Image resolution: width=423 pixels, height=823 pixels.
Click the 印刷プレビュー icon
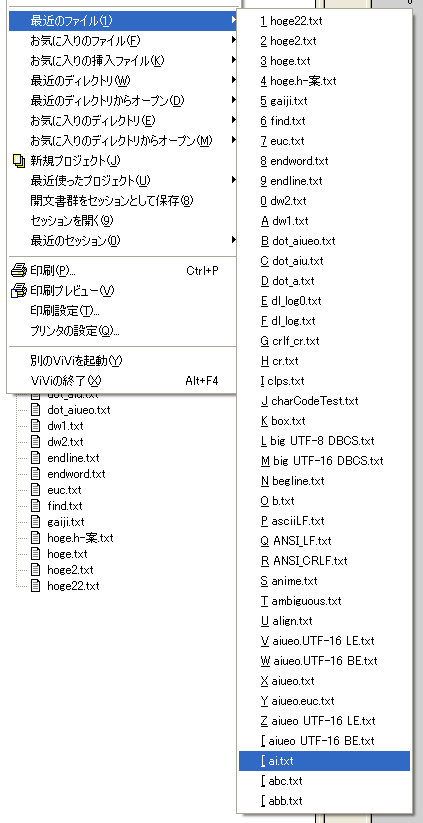tap(19, 291)
